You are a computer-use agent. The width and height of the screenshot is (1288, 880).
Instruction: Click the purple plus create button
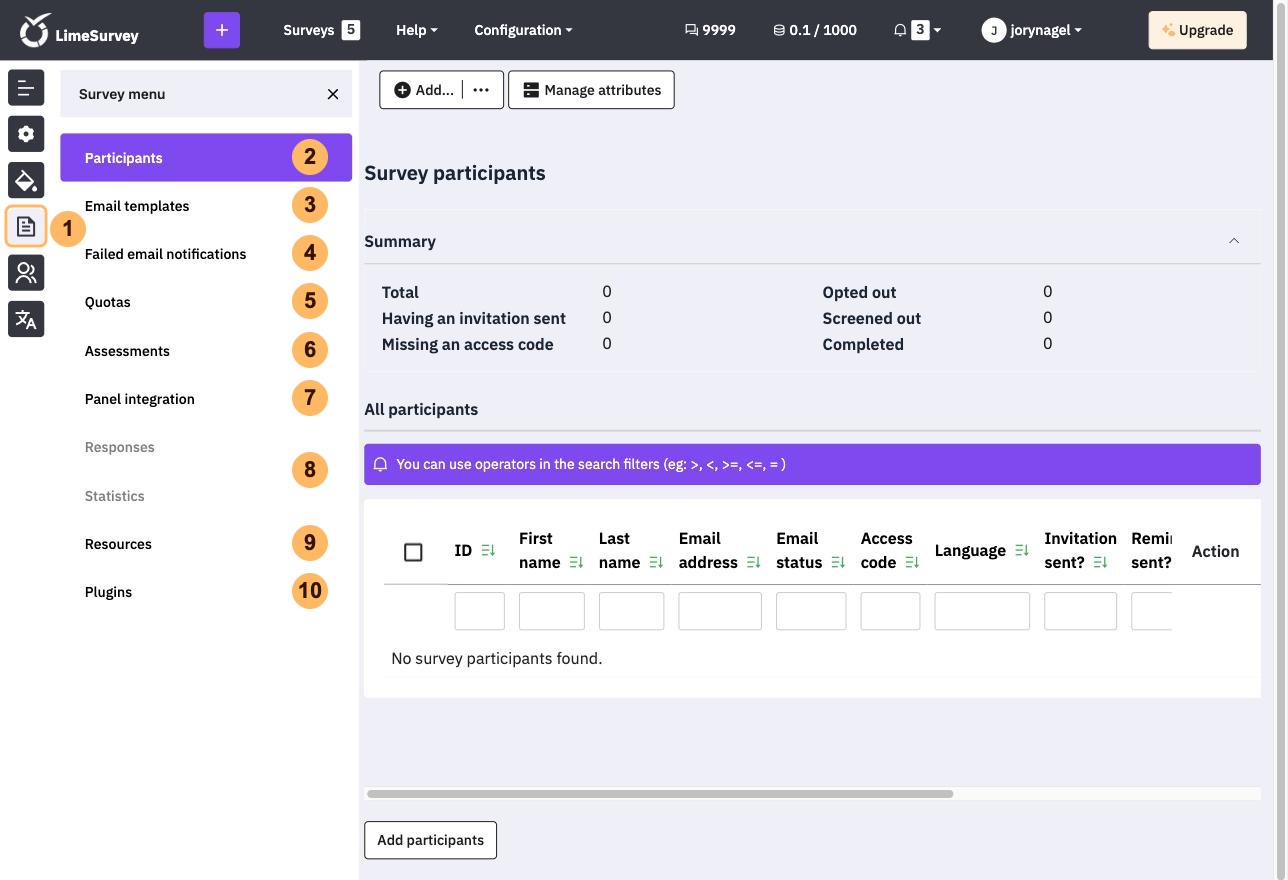pos(222,30)
